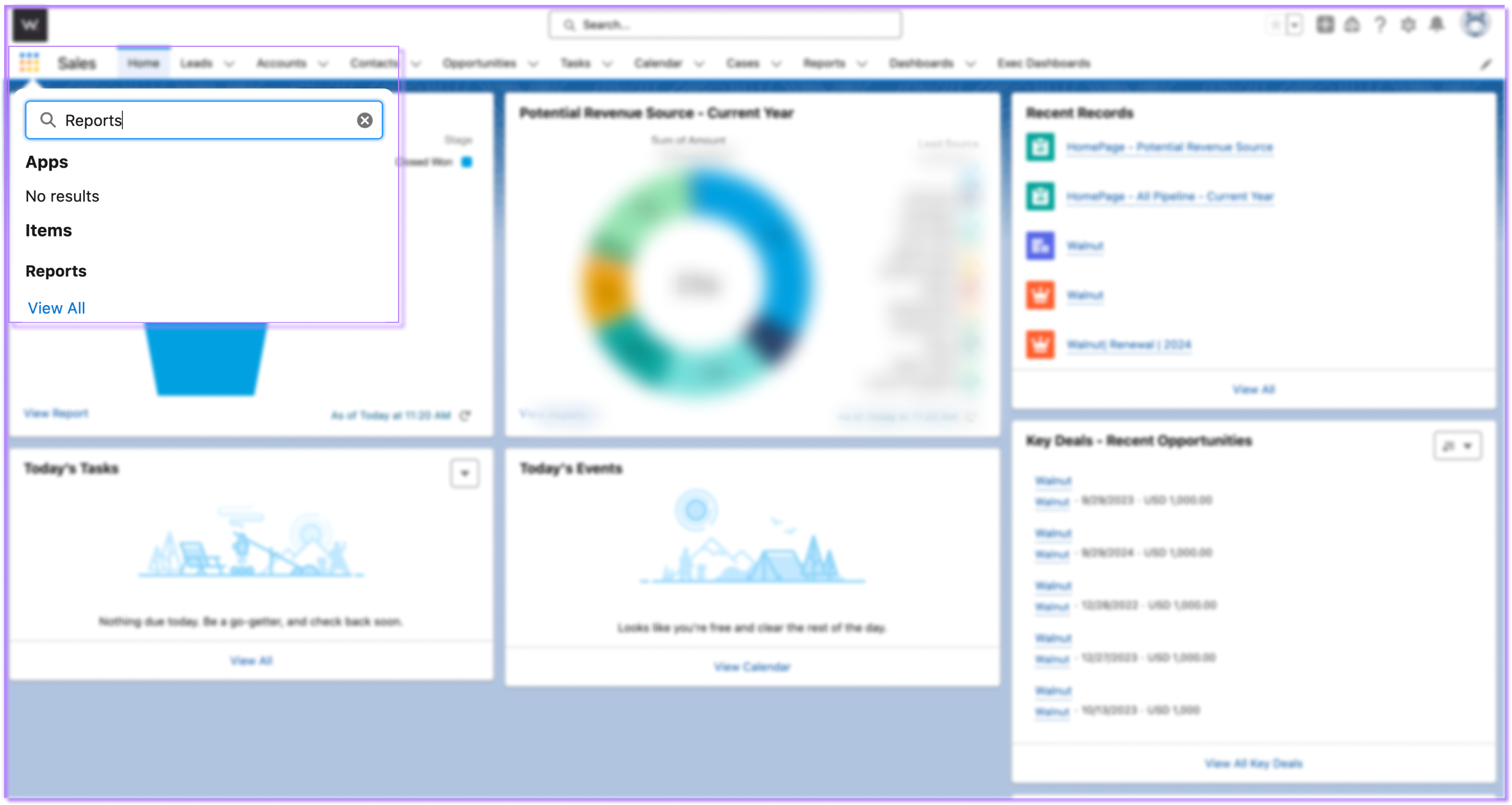Image resolution: width=1512 pixels, height=805 pixels.
Task: Expand the Calendar tab dropdown chevron
Action: click(x=699, y=64)
